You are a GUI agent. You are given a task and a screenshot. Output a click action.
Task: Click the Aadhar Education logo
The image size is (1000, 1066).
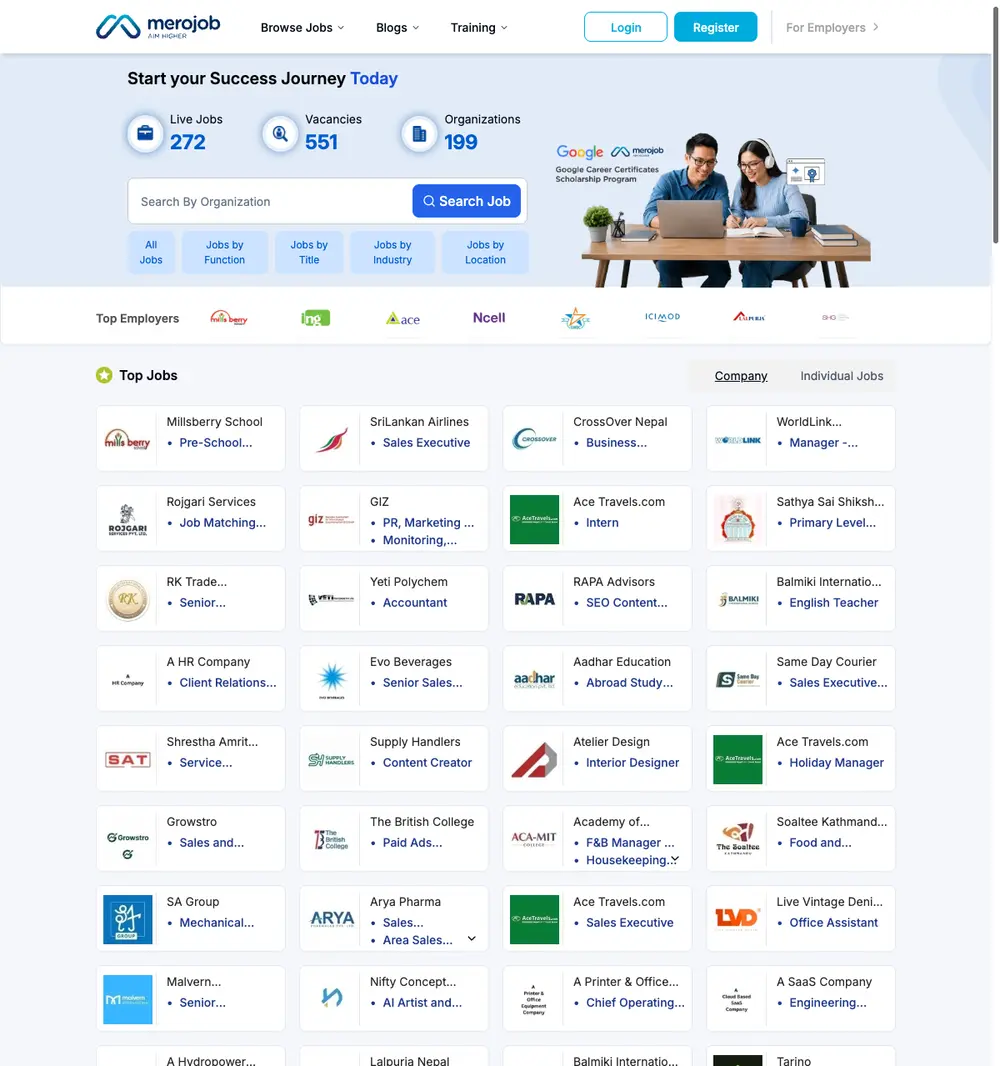pos(534,679)
